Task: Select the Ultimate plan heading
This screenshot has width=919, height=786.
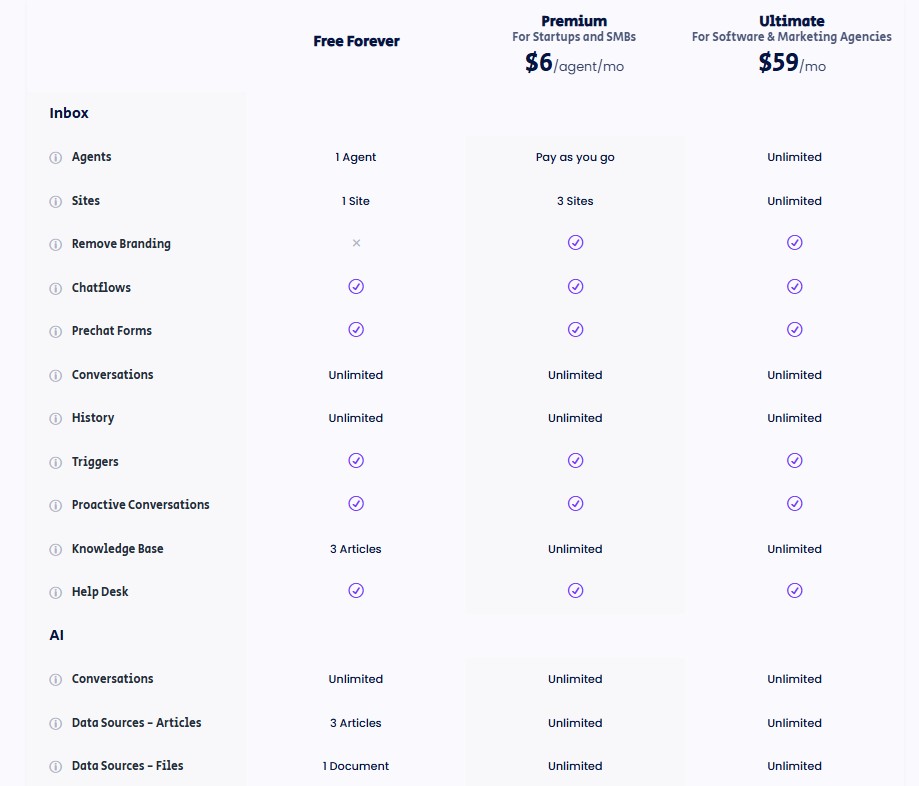Action: 792,21
